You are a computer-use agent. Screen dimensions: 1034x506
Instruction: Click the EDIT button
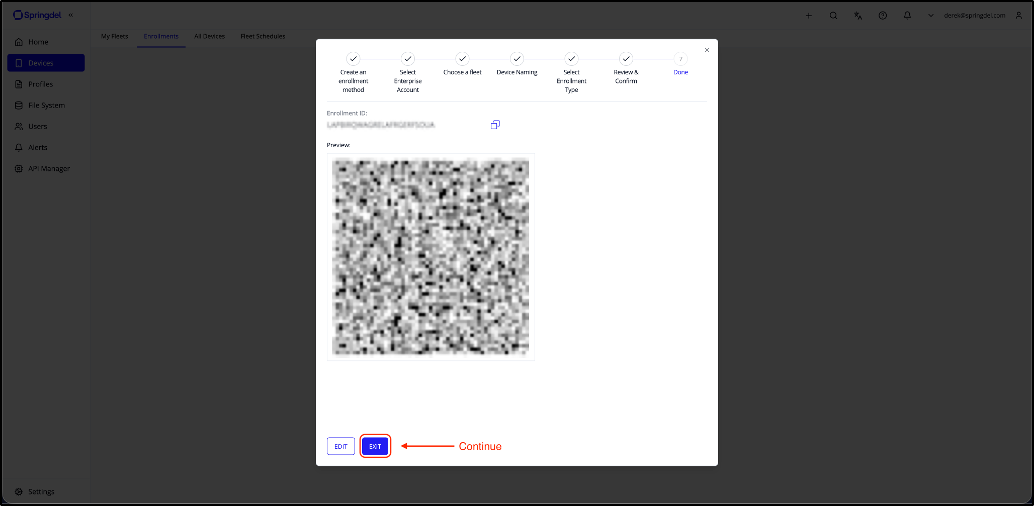pyautogui.click(x=341, y=447)
